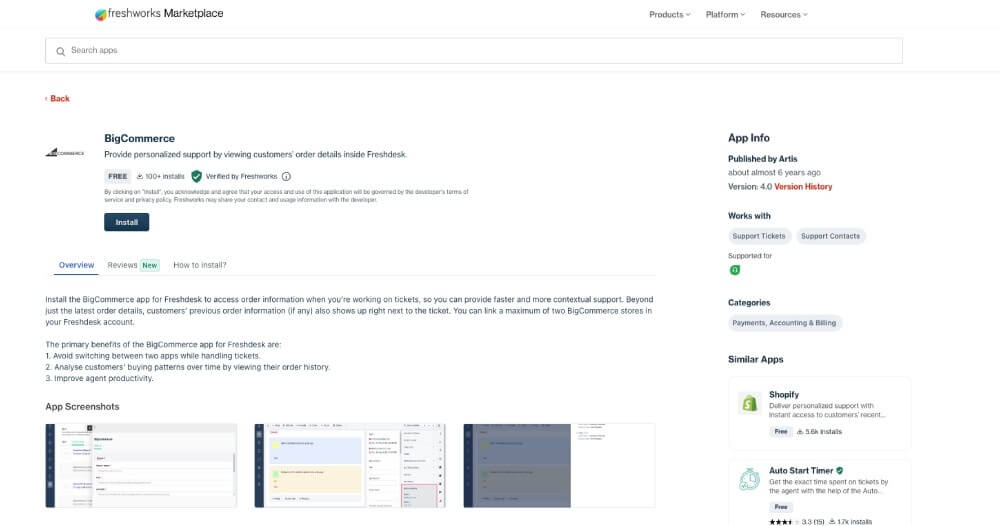Open the Shopify similar app title
The height and width of the screenshot is (526, 1000).
pyautogui.click(x=784, y=395)
